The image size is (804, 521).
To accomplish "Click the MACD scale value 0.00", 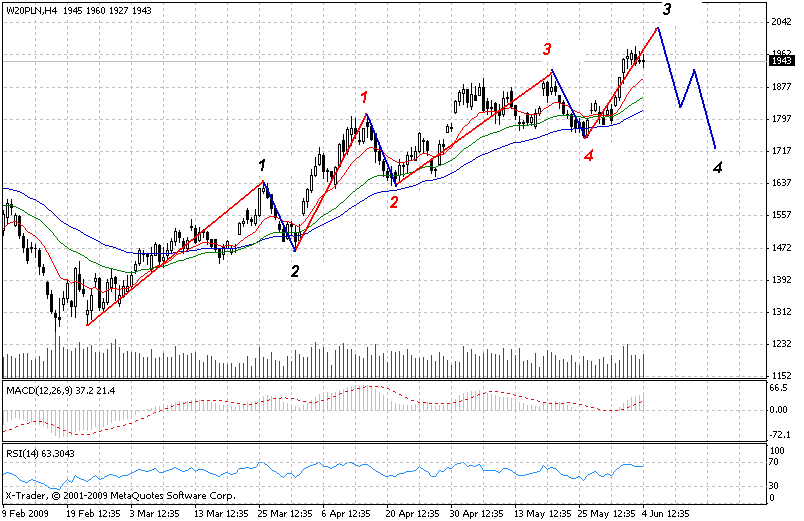I will pos(778,409).
